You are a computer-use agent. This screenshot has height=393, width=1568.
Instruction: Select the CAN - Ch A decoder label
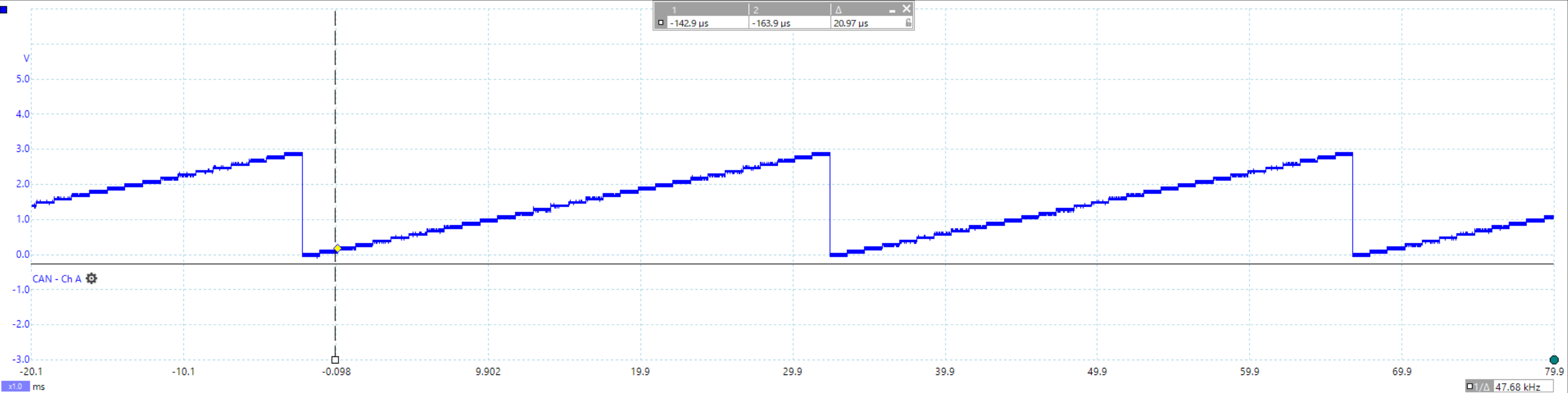pyautogui.click(x=56, y=279)
